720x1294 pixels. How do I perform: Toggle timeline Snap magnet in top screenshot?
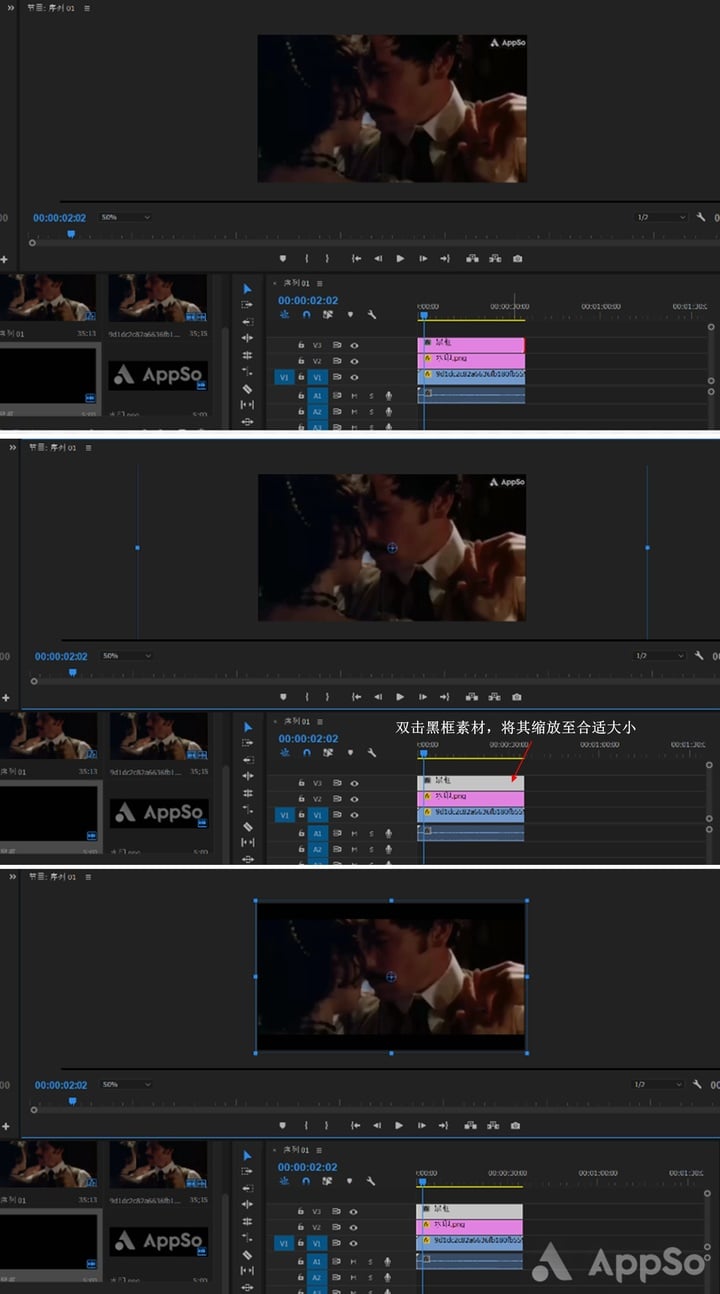[x=306, y=315]
